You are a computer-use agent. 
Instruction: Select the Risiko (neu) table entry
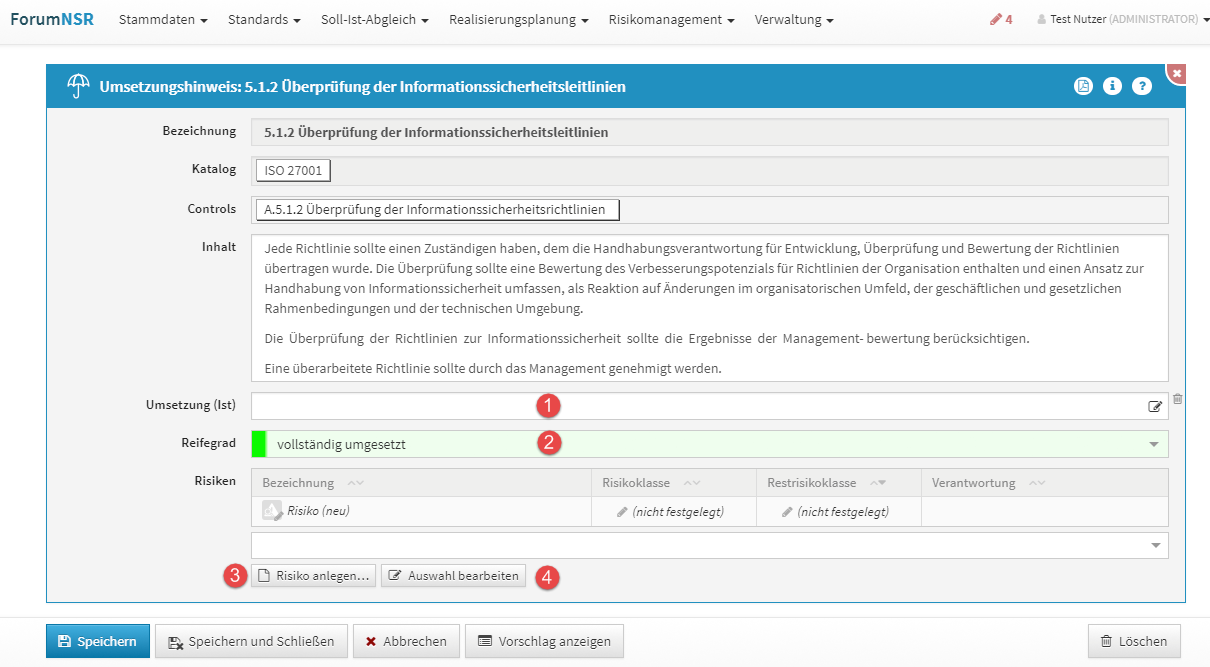(319, 510)
